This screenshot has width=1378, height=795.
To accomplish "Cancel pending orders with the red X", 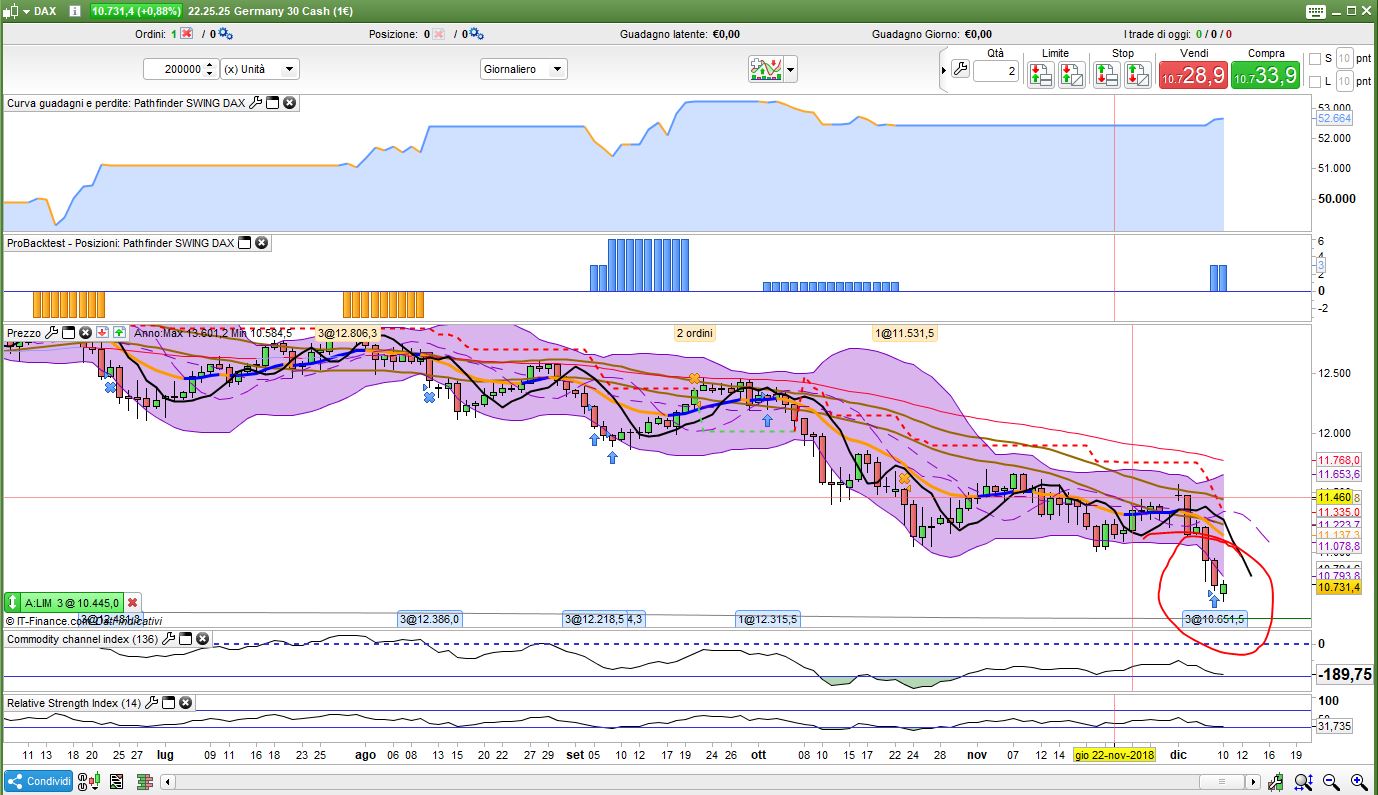I will point(186,34).
